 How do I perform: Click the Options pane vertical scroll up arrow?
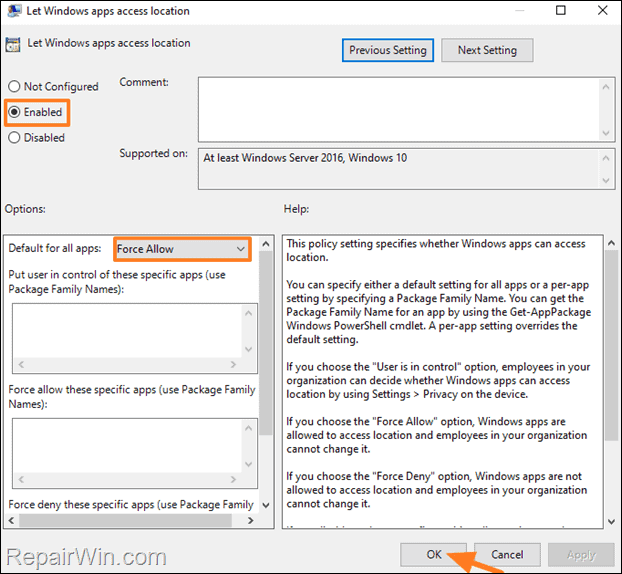266,244
